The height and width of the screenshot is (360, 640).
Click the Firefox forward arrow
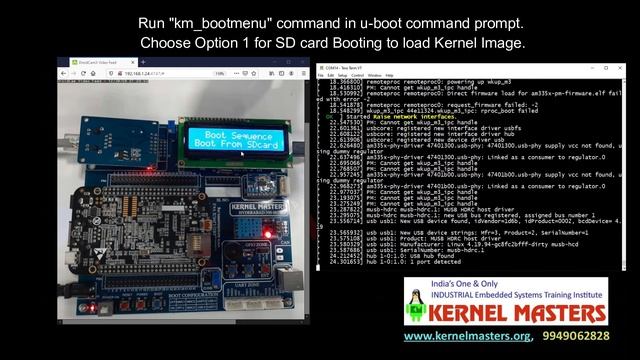pos(73,73)
